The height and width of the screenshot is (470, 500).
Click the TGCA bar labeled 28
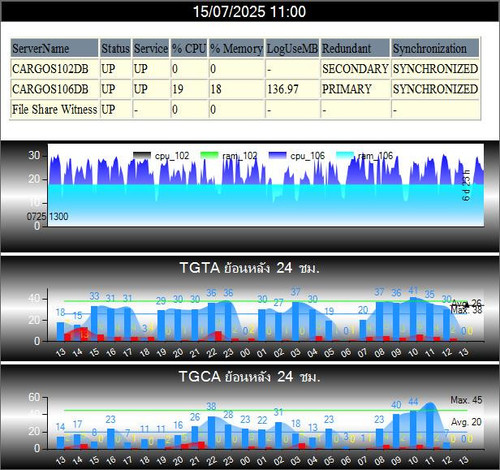(228, 437)
